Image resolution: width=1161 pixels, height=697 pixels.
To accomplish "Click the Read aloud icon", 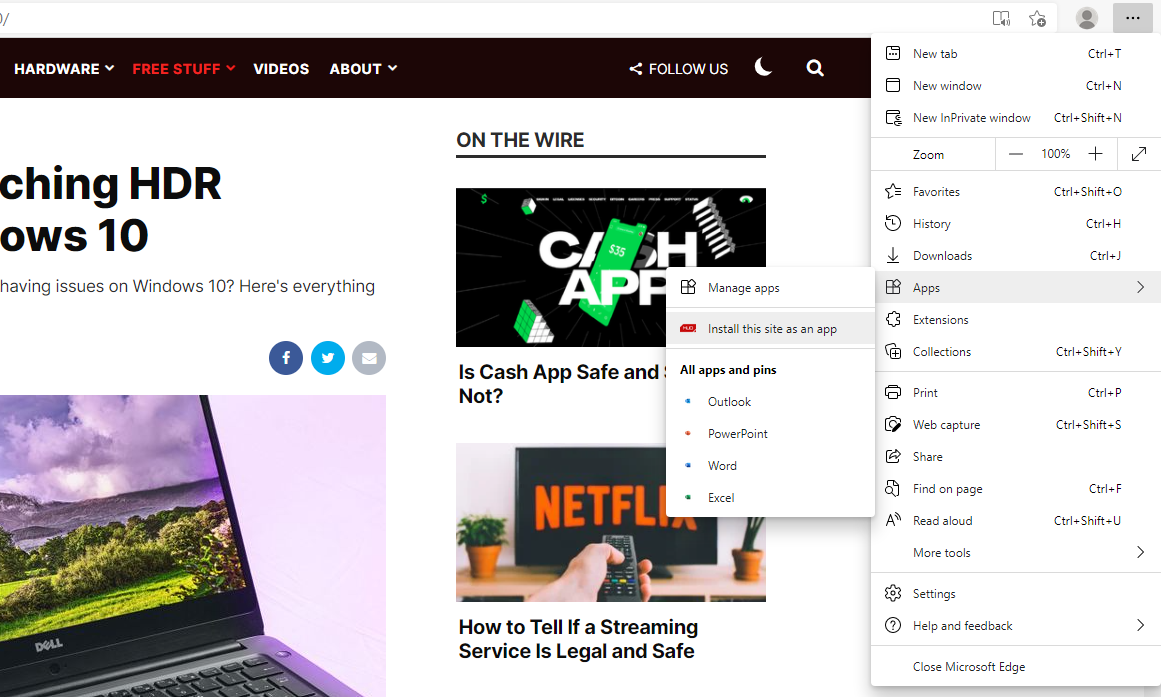I will tap(893, 520).
